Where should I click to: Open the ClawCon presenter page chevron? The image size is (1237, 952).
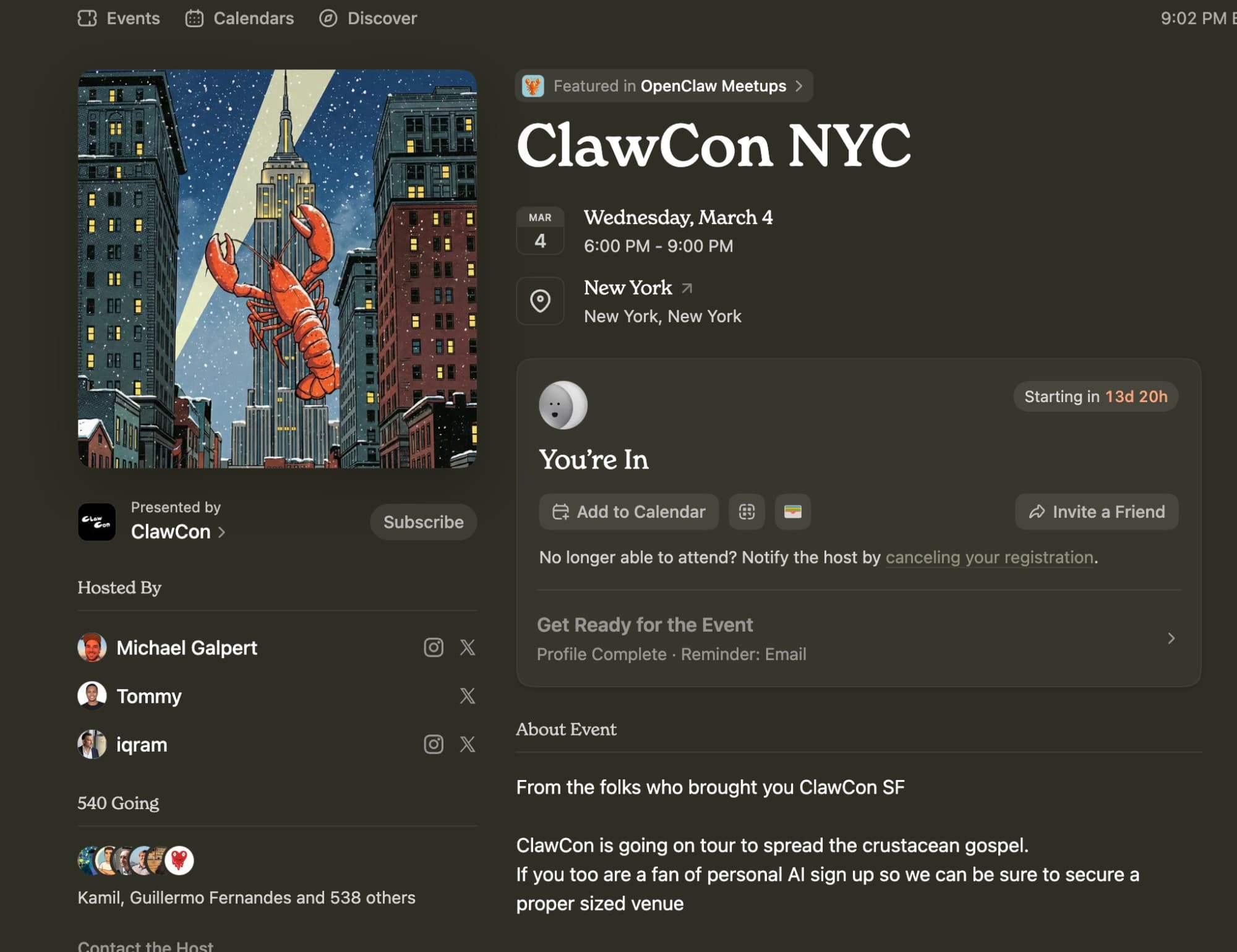point(221,532)
